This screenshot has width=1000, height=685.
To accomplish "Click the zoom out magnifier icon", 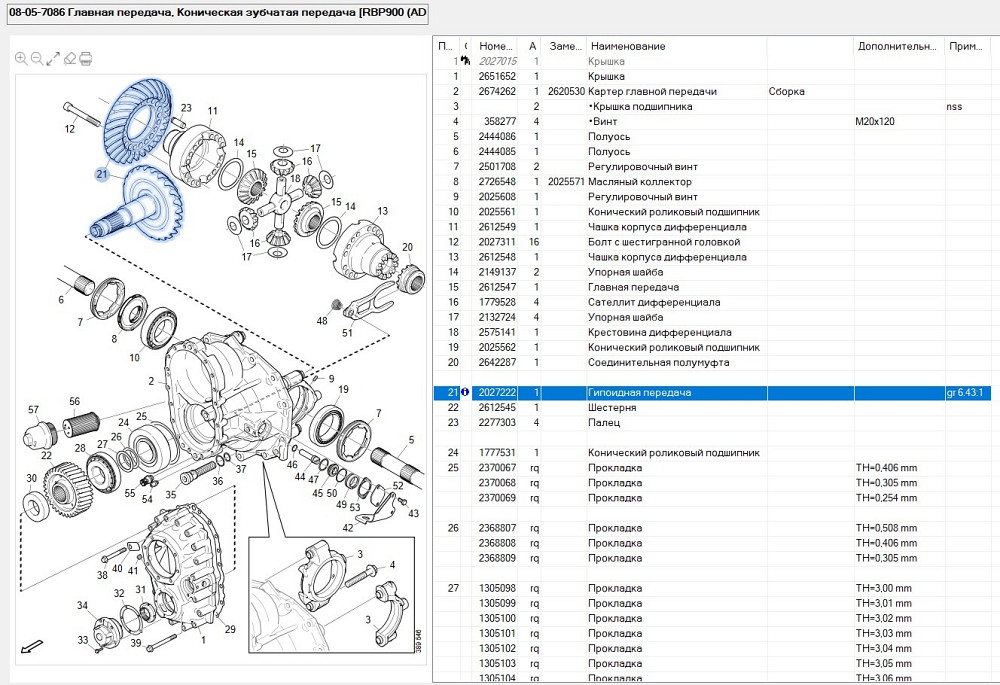I will point(37,59).
